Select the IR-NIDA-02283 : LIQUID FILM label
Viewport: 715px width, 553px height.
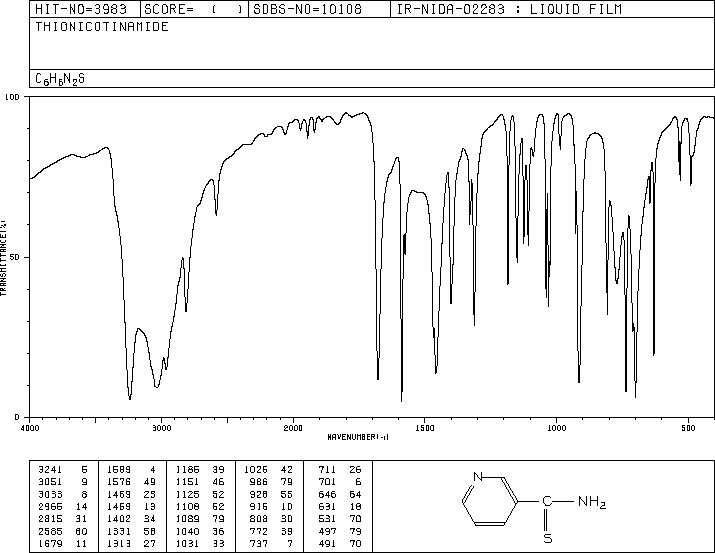[x=509, y=9]
